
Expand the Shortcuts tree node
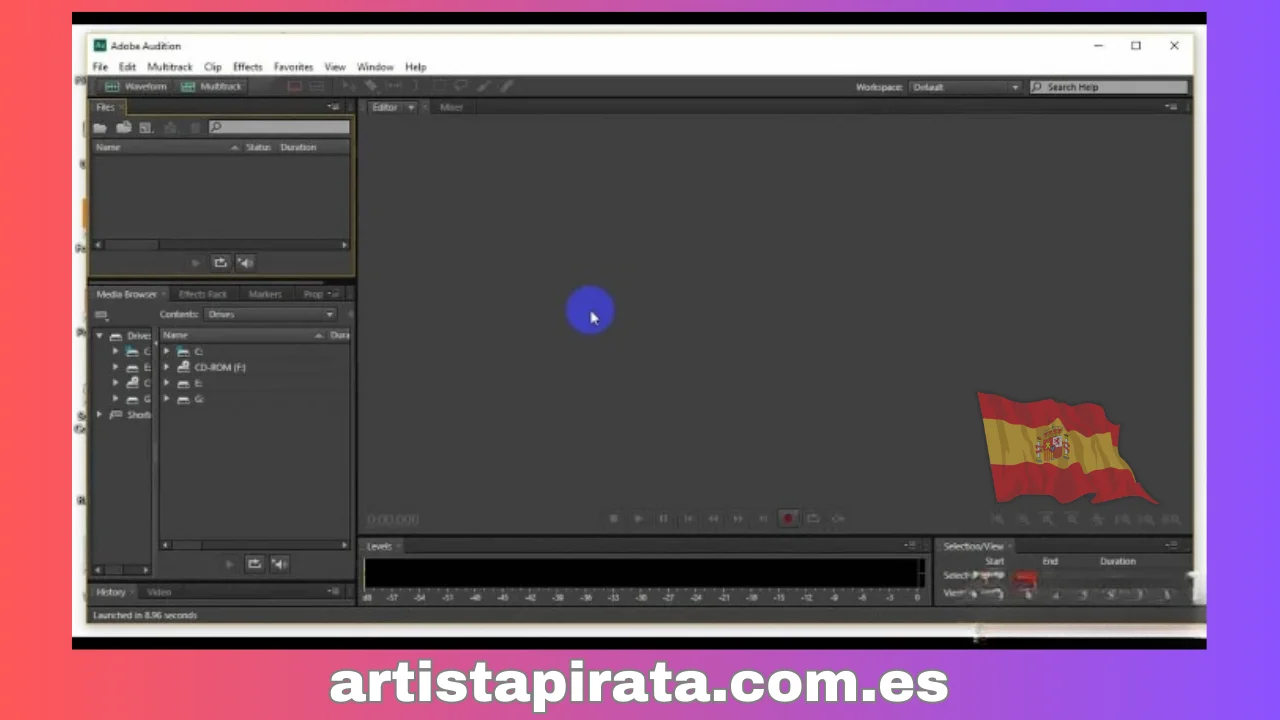[x=100, y=415]
